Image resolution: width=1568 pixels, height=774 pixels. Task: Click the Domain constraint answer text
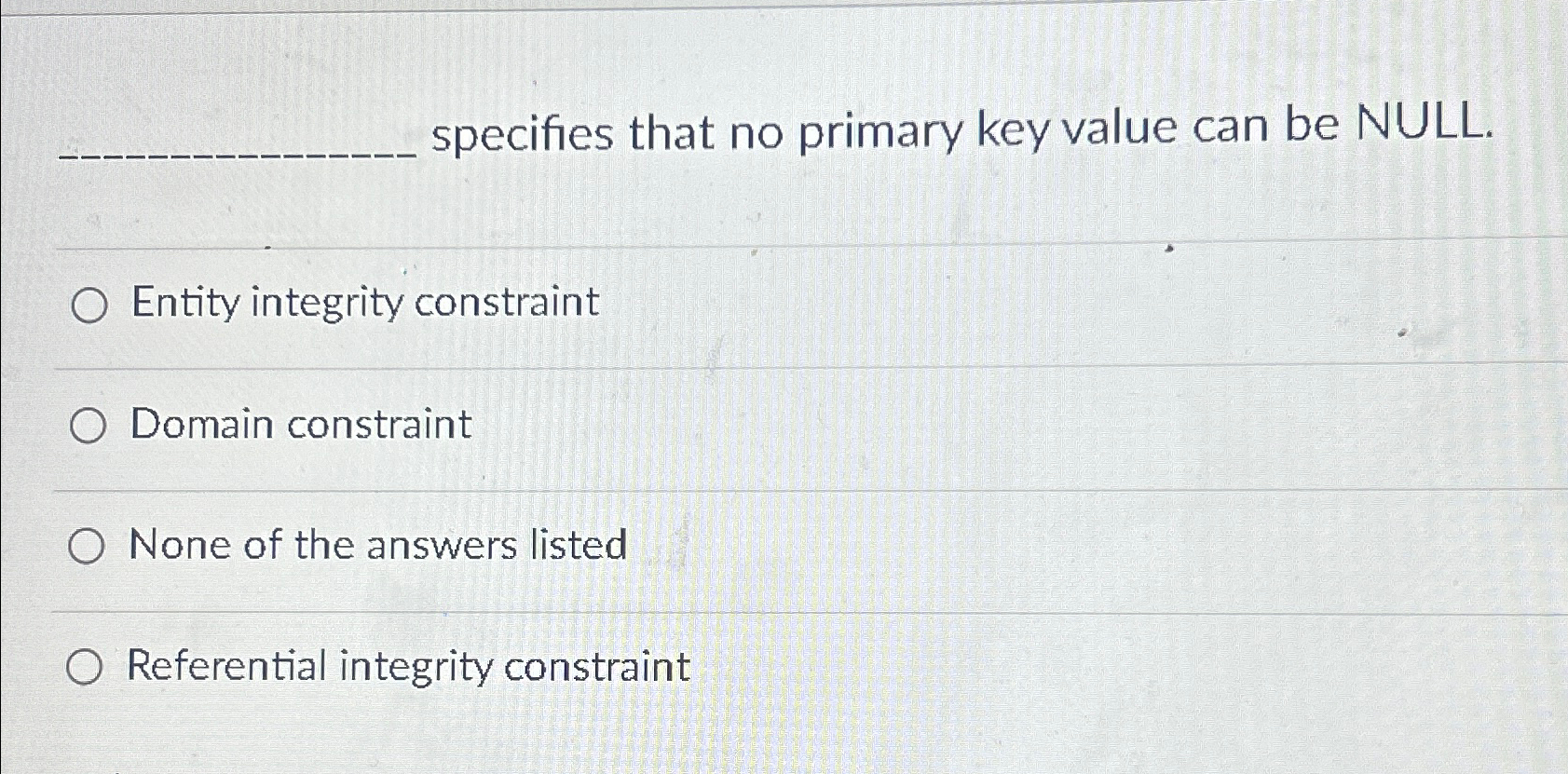[298, 425]
